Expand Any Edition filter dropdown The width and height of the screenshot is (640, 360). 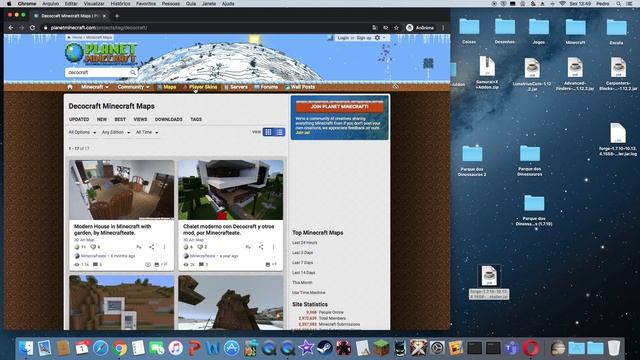pos(116,132)
